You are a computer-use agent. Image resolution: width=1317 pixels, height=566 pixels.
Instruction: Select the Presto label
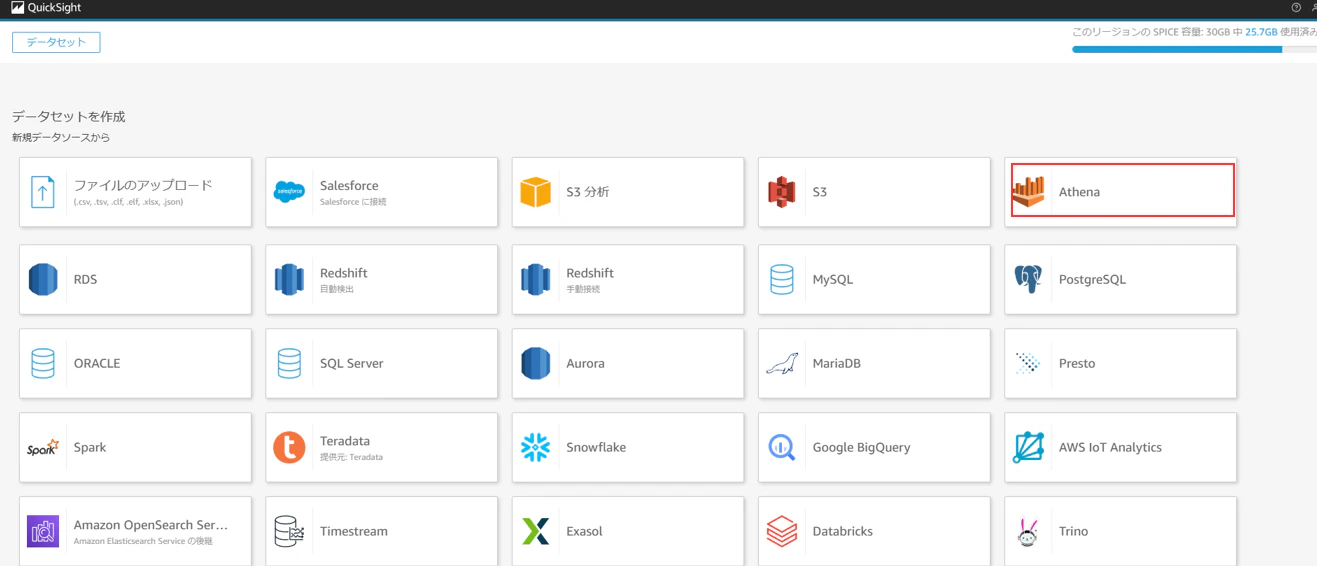coord(1077,363)
